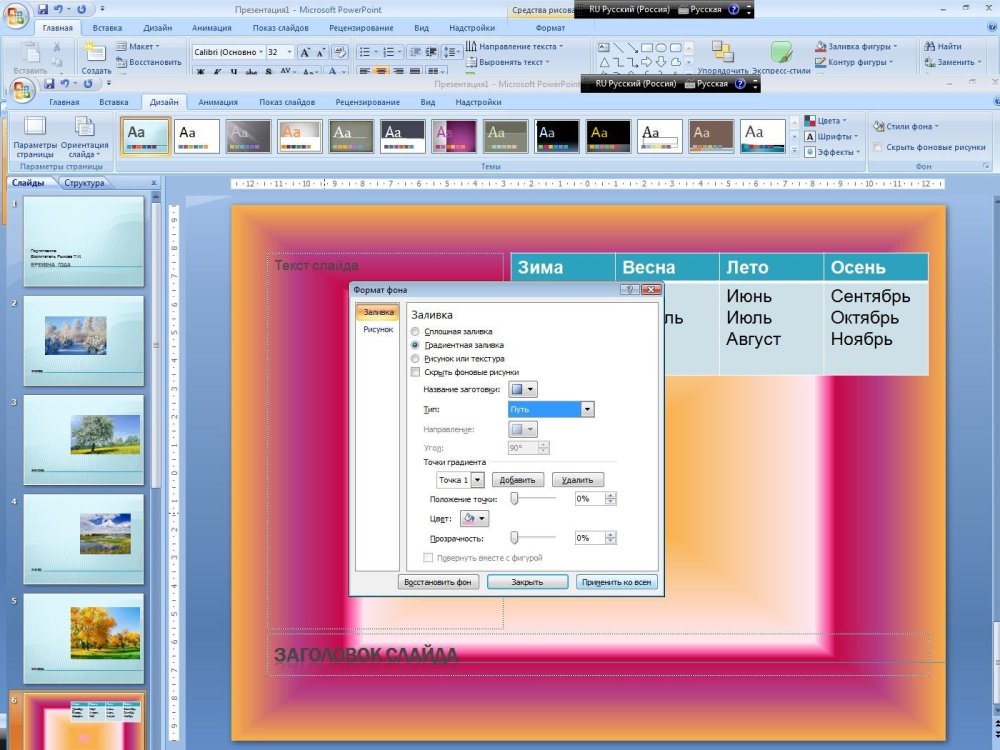Viewport: 1000px width, 750px height.
Task: Open Название заготовки preset gradient picker
Action: click(x=522, y=389)
